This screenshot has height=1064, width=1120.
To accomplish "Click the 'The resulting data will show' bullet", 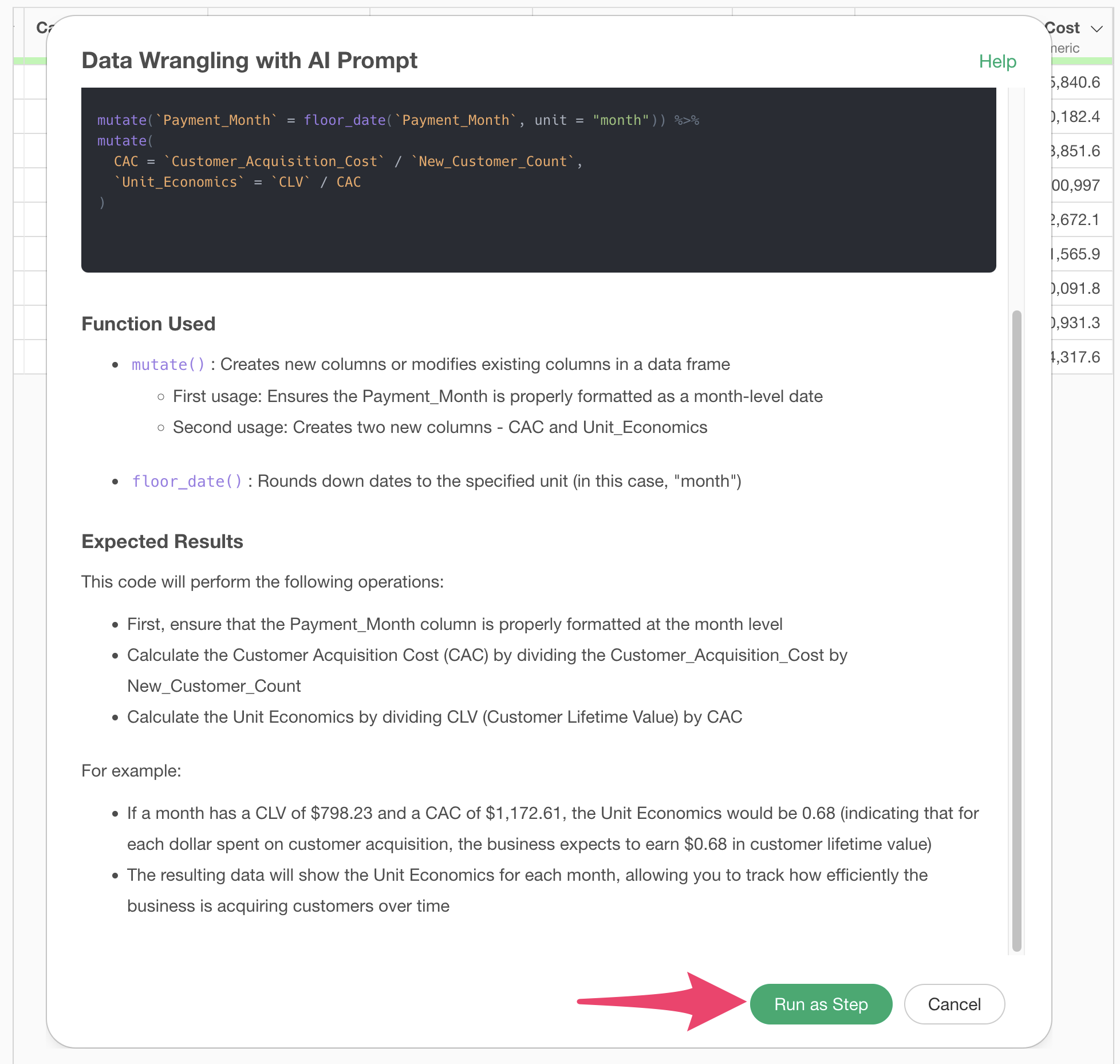I will 527,890.
